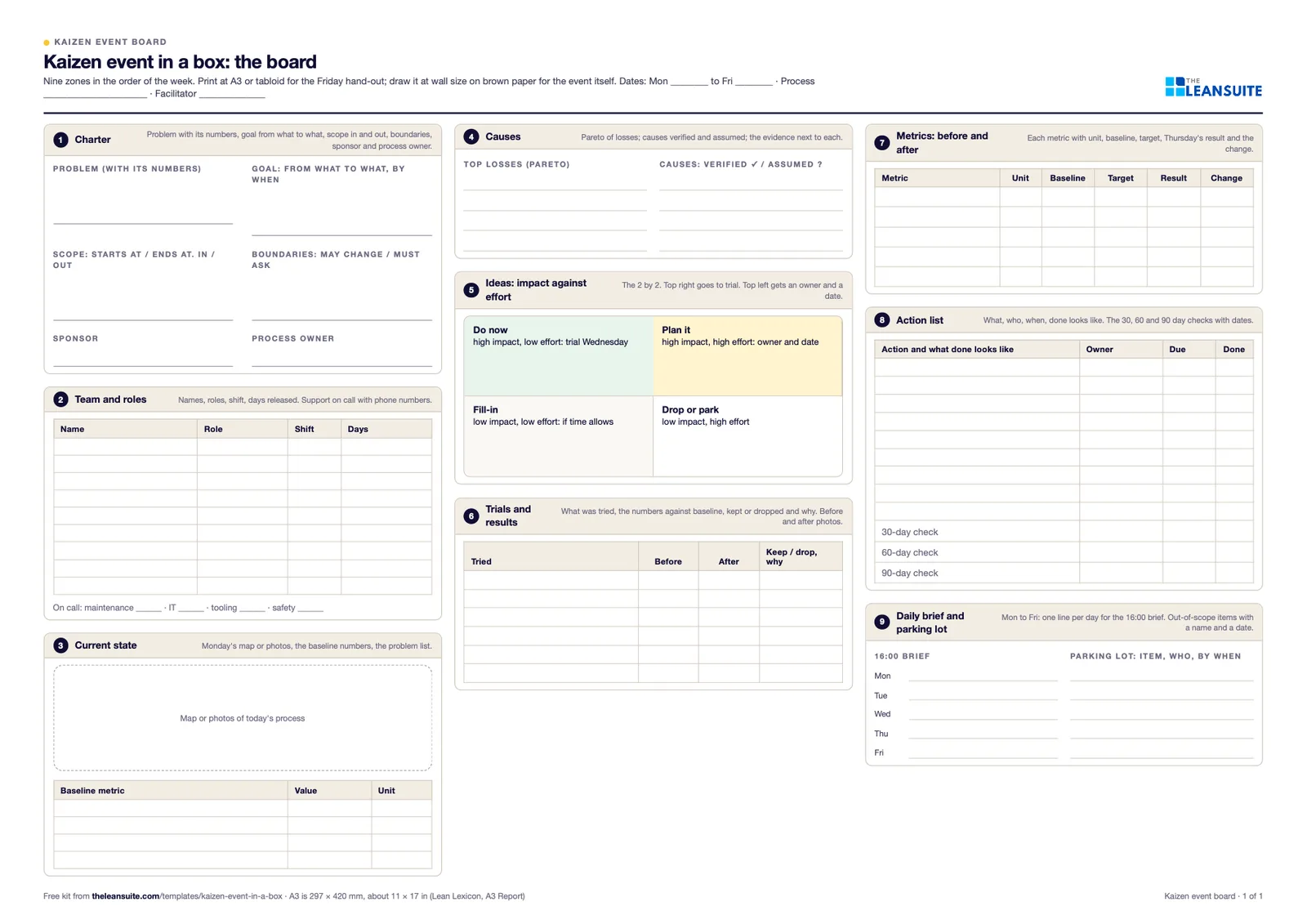Viewport: 1307px width, 924px height.
Task: Click the number 4 Causes badge
Action: pyautogui.click(x=471, y=136)
